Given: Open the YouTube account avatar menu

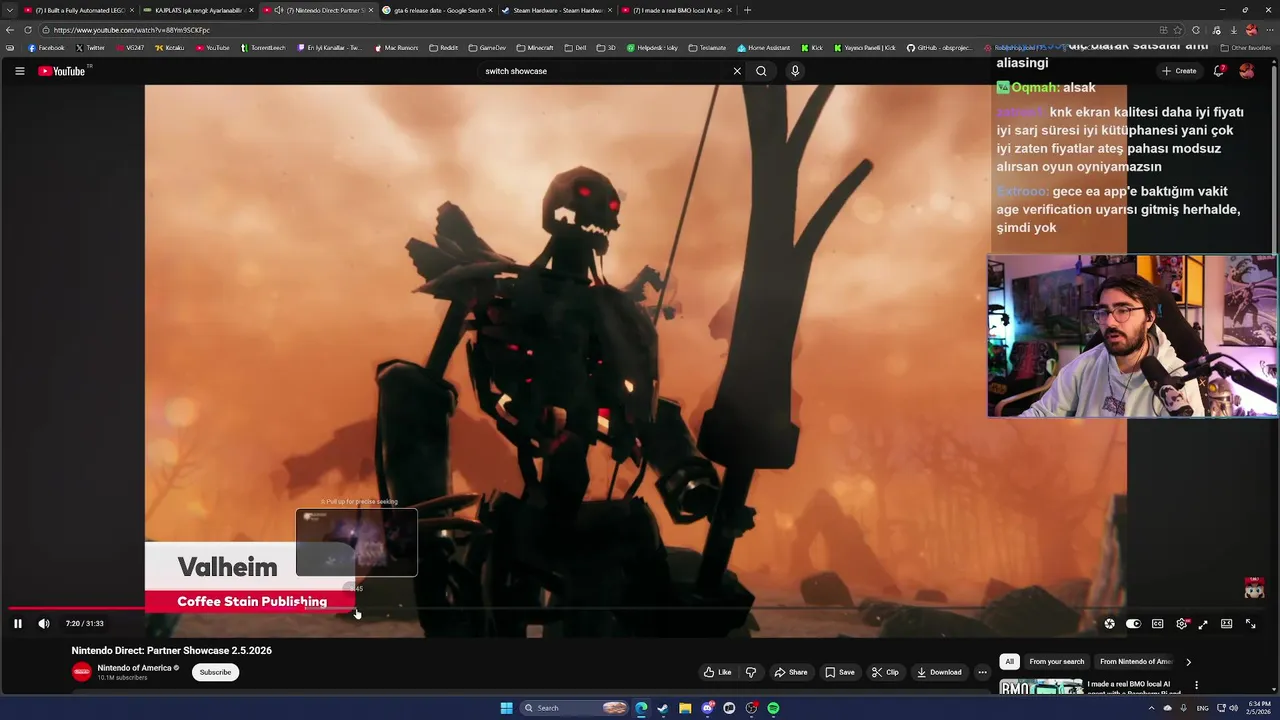Looking at the screenshot, I should click(1246, 71).
